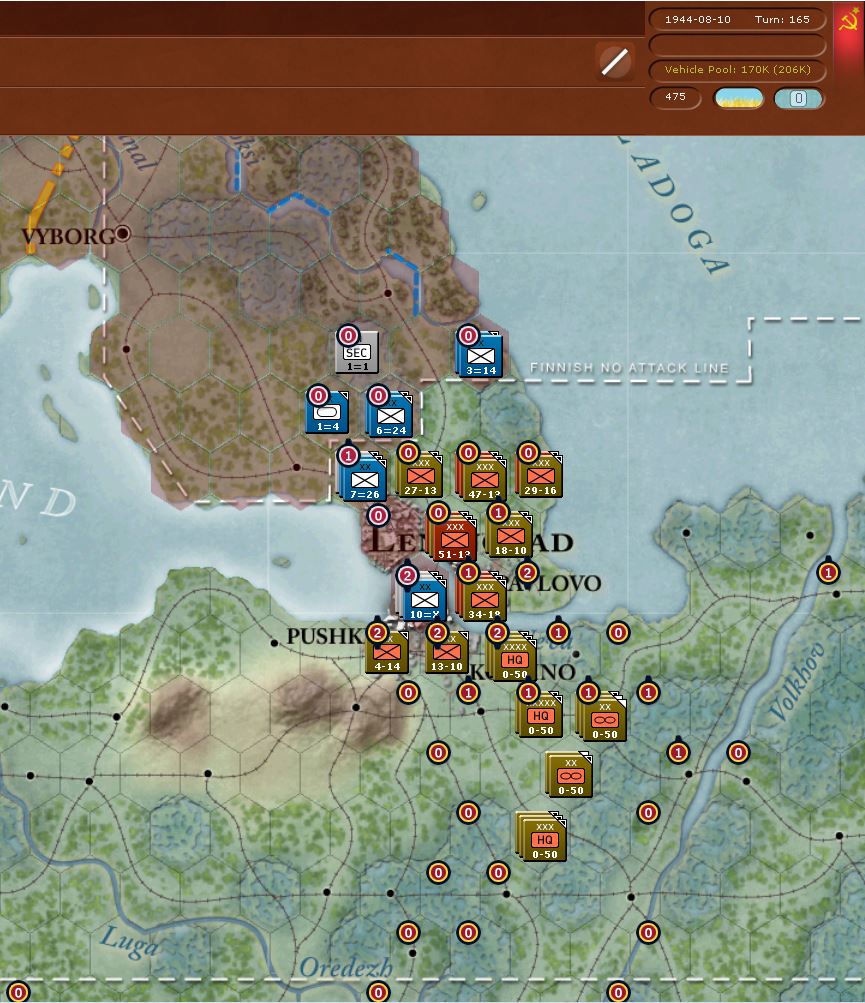Select the Soviet 18-10 corps counter
Viewport: 865px width, 1003px height.
click(510, 534)
